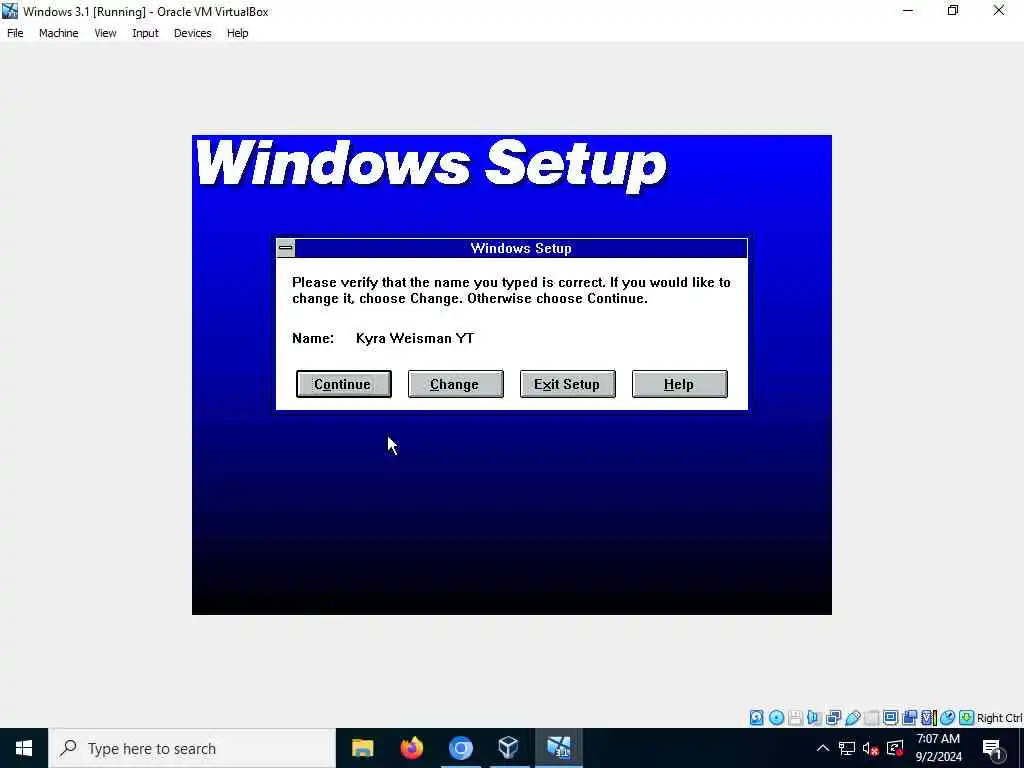This screenshot has width=1024, height=768.
Task: Open the Devices menu
Action: (x=193, y=33)
